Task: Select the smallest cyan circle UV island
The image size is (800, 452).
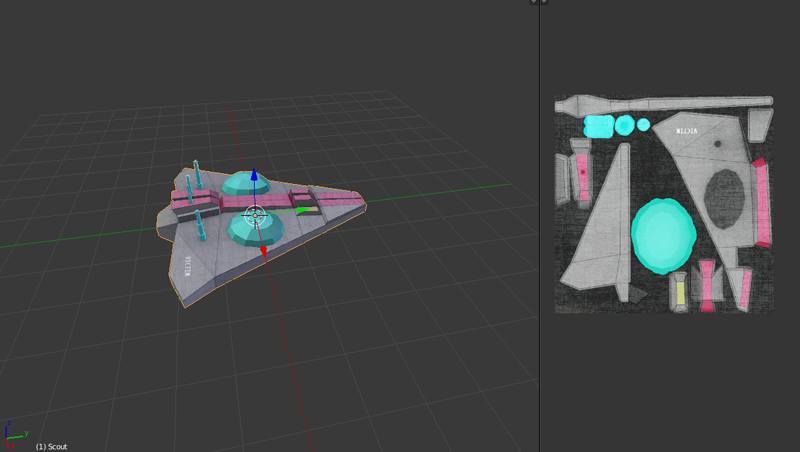Action: tap(645, 125)
